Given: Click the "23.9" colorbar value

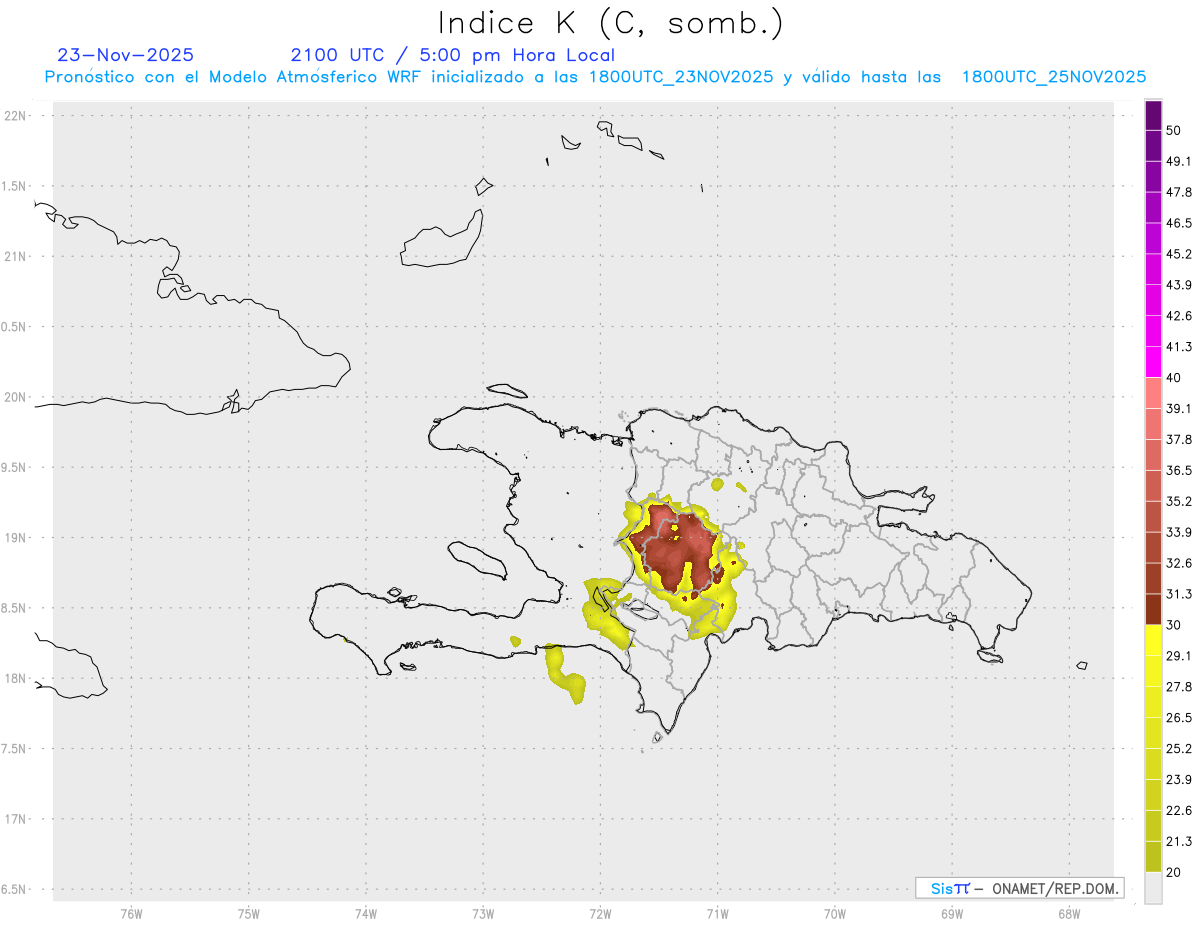Looking at the screenshot, I should (1179, 779).
